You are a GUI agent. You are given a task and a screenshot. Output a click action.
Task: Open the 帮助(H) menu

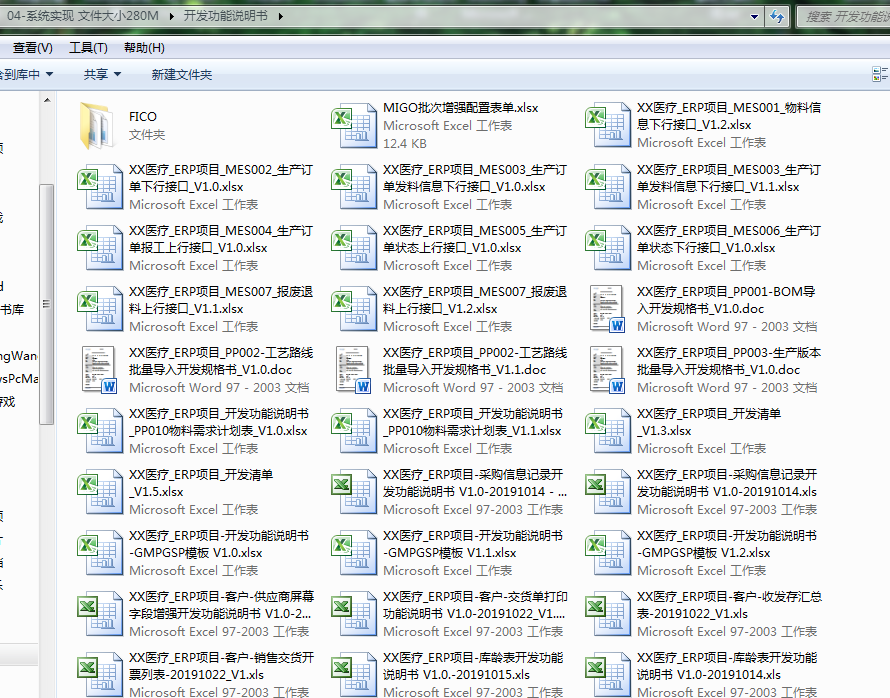coord(144,48)
